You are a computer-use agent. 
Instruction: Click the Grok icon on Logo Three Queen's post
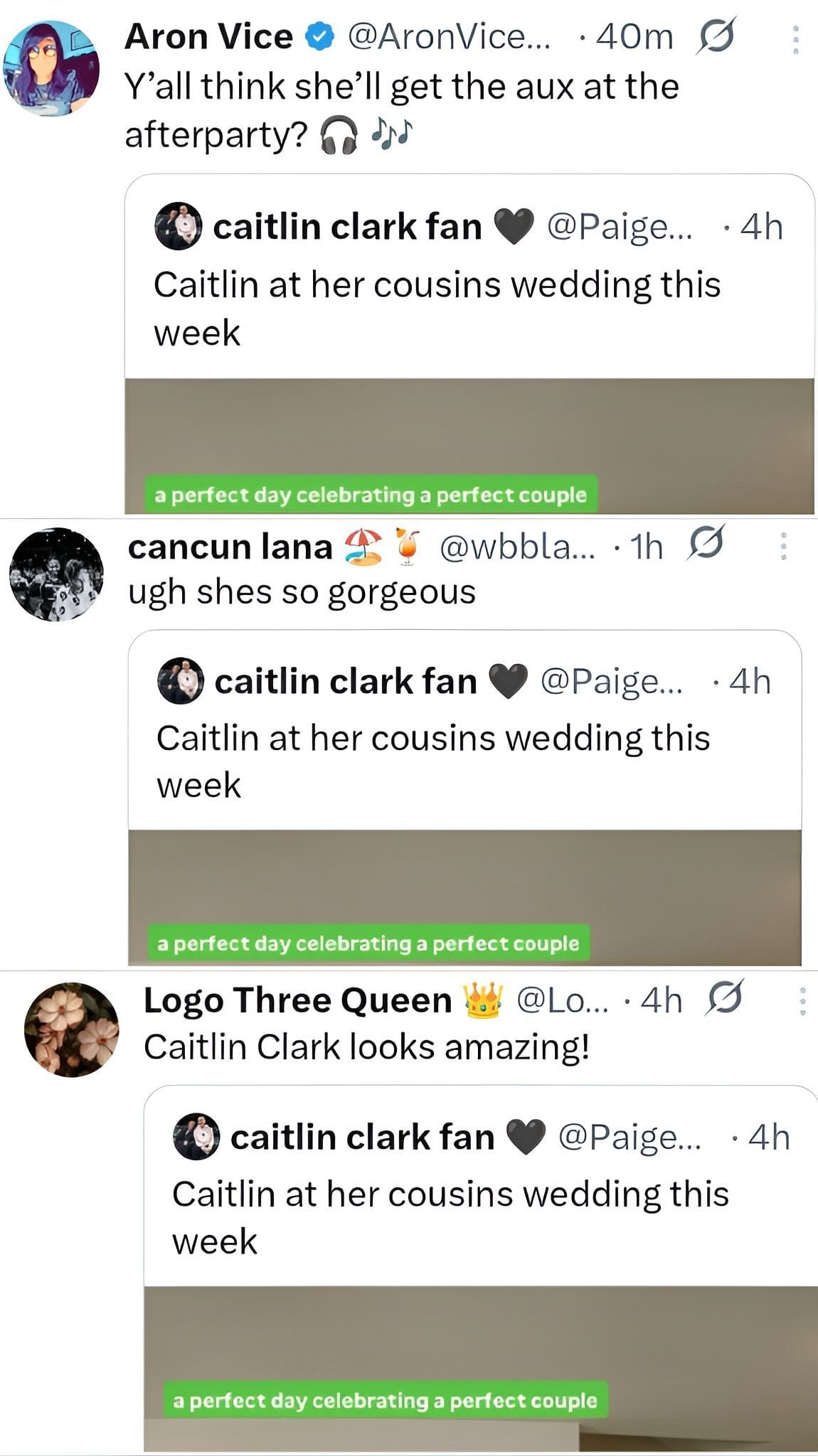click(724, 998)
